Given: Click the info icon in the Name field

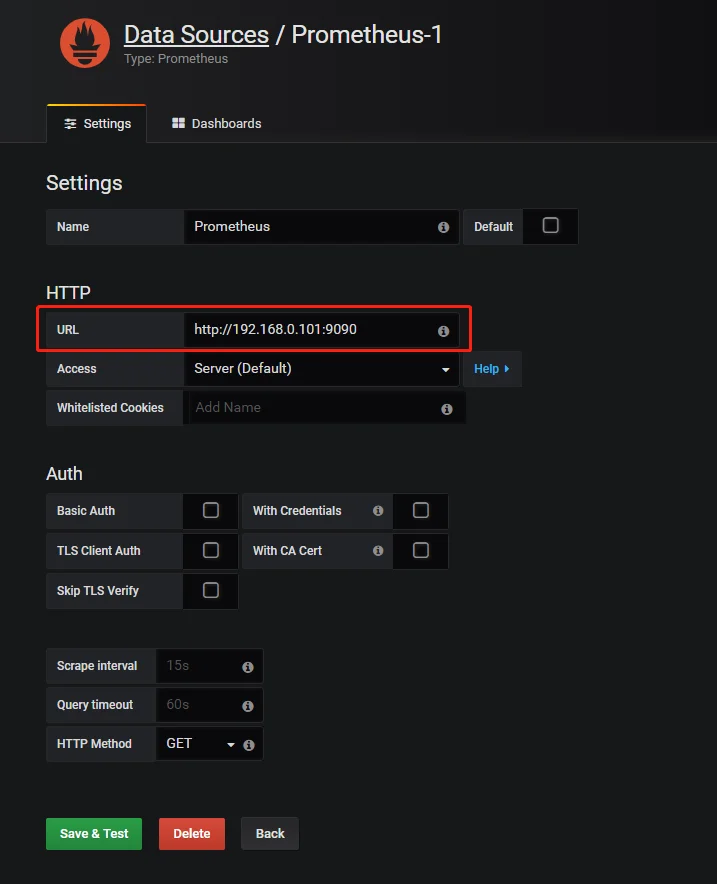Looking at the screenshot, I should pyautogui.click(x=444, y=227).
